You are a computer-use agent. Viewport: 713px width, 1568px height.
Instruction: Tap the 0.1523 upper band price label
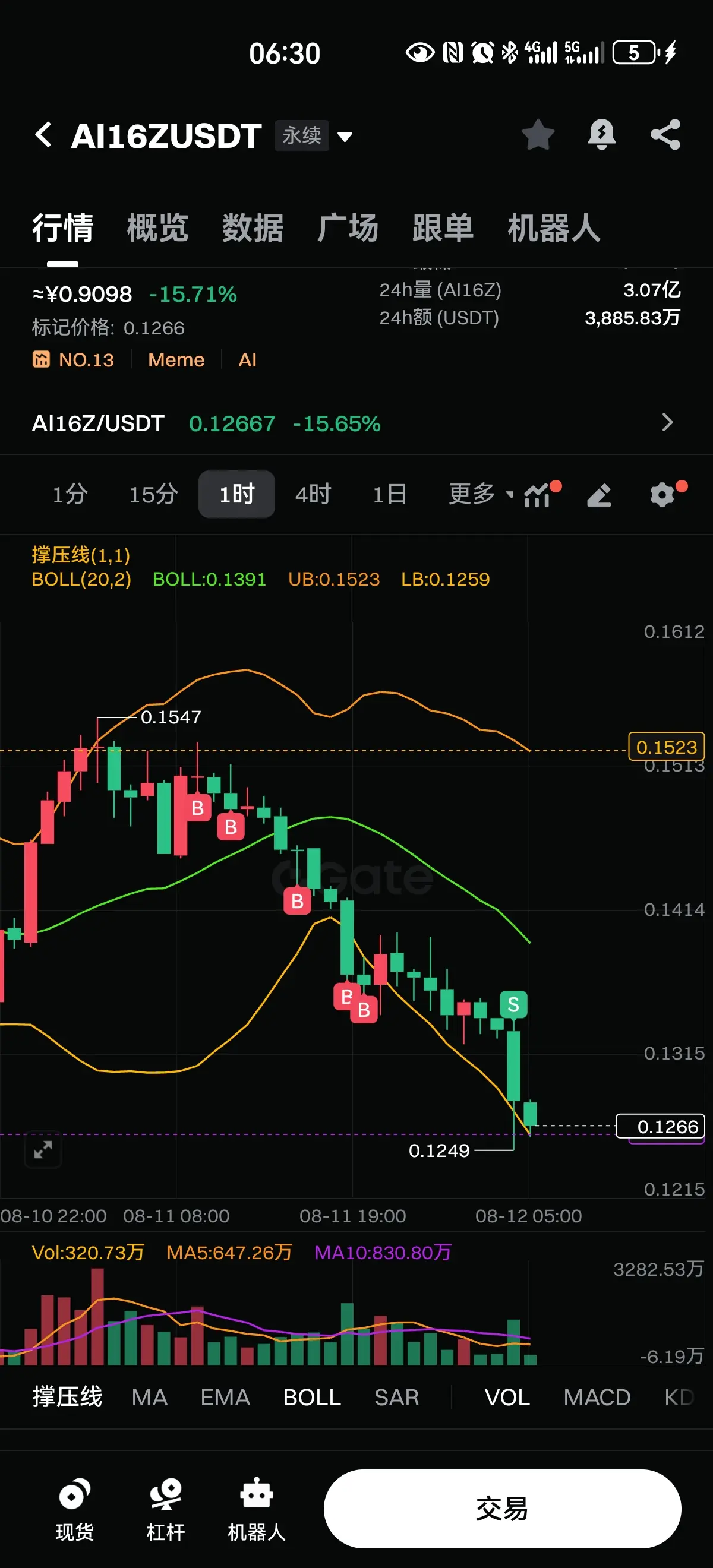click(x=666, y=746)
